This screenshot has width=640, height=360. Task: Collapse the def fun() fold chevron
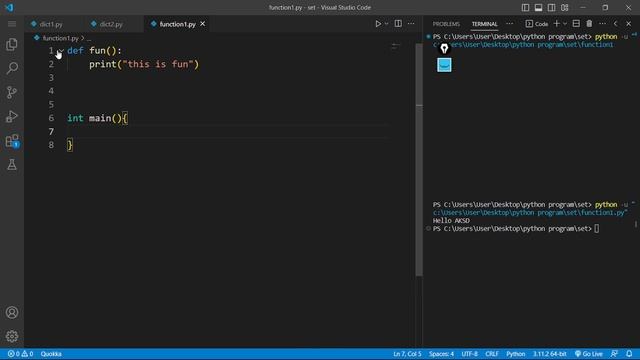click(x=60, y=51)
